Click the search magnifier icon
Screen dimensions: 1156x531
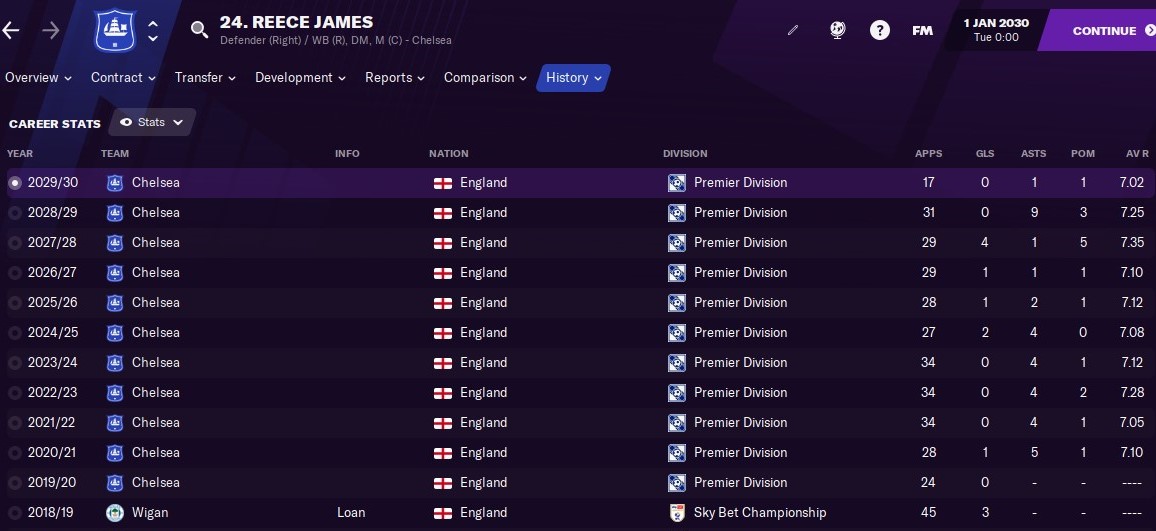pyautogui.click(x=199, y=29)
